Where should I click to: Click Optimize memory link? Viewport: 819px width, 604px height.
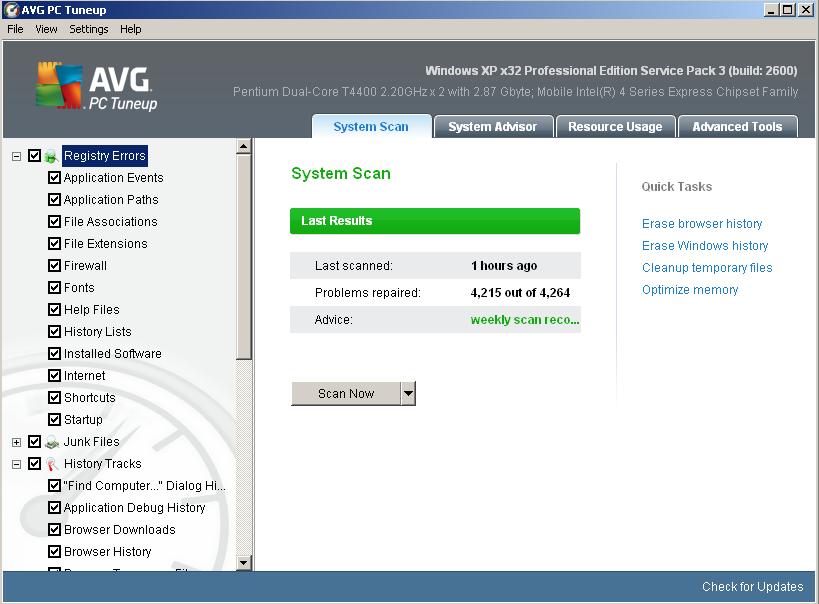pyautogui.click(x=690, y=289)
